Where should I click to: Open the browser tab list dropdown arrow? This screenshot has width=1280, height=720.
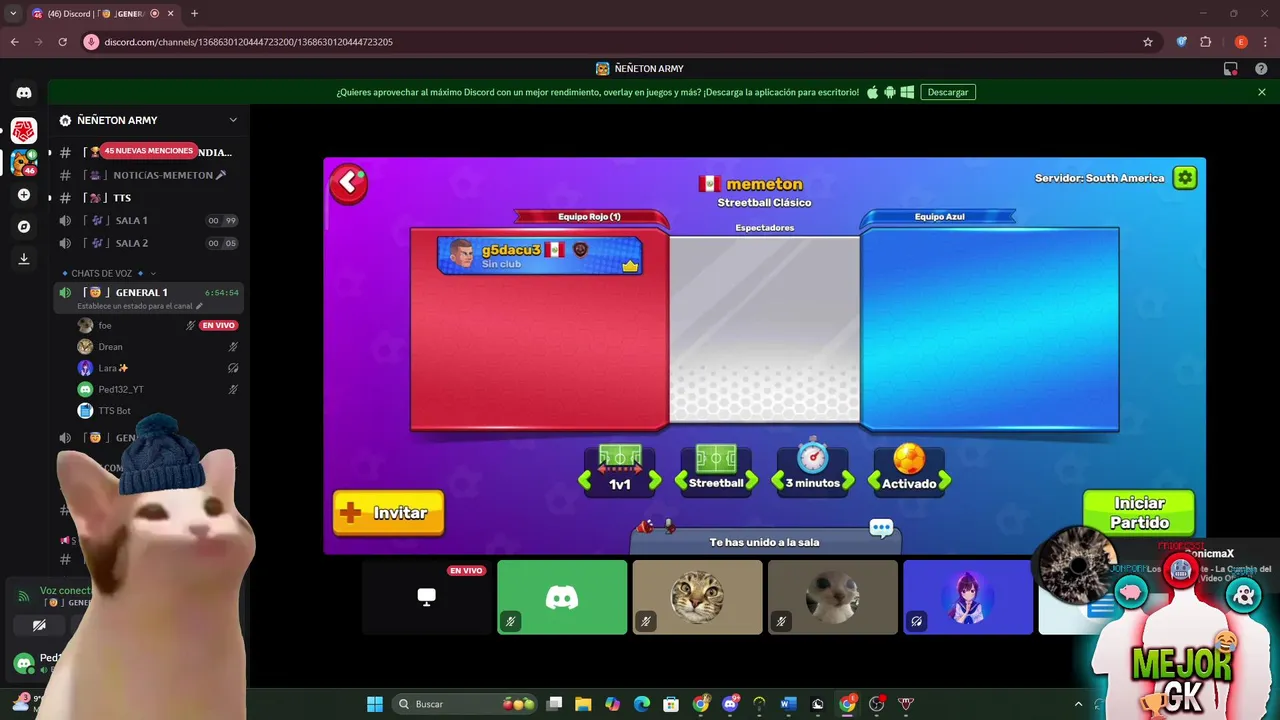[x=13, y=13]
